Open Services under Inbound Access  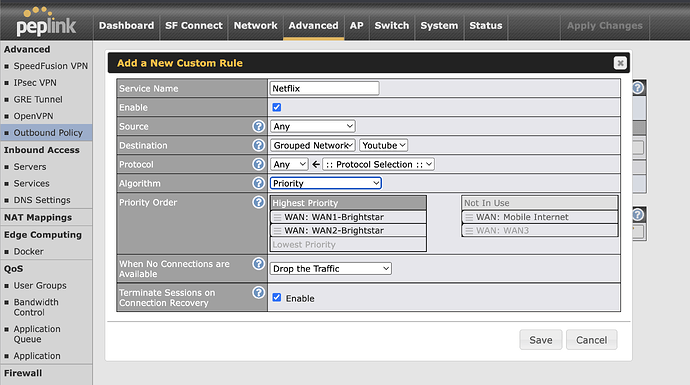[x=31, y=183]
